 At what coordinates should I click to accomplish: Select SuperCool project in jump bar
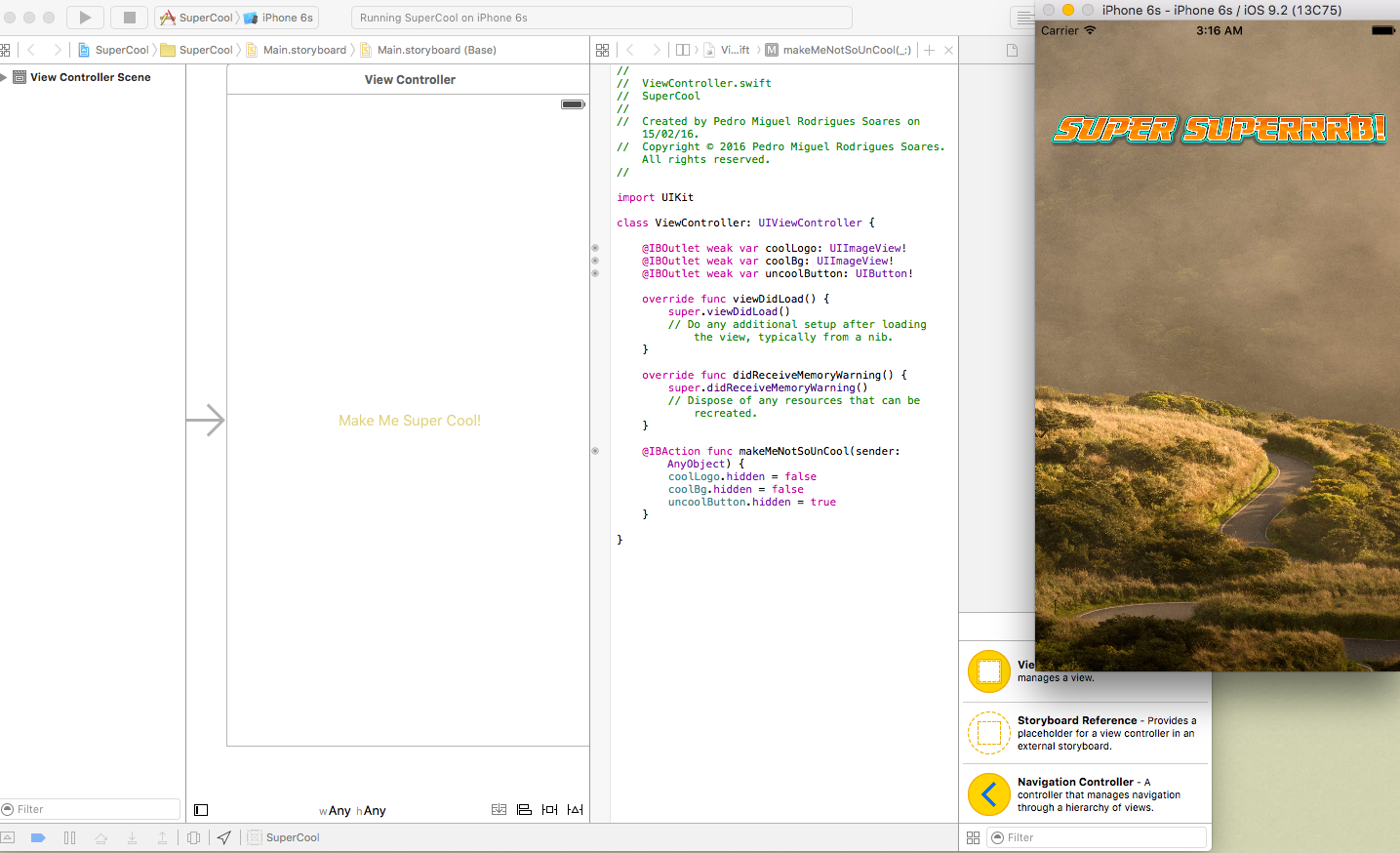pyautogui.click(x=114, y=50)
